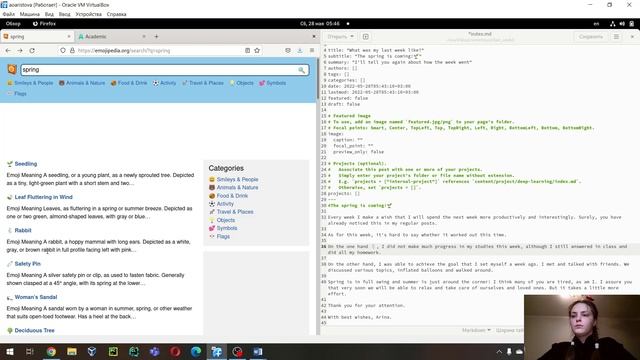
Task: Open Firefox downloads panel
Action: click(x=300, y=50)
